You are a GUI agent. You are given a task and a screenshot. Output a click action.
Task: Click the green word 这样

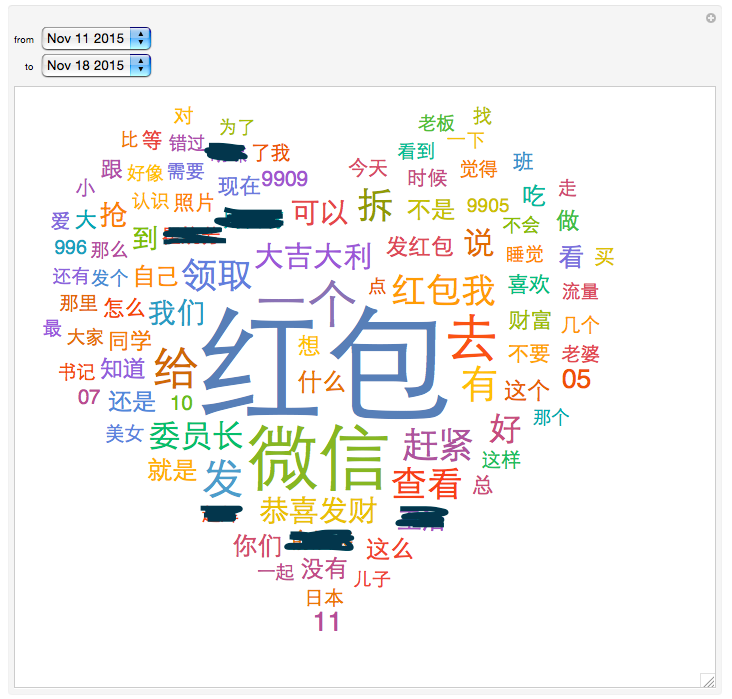[x=501, y=460]
